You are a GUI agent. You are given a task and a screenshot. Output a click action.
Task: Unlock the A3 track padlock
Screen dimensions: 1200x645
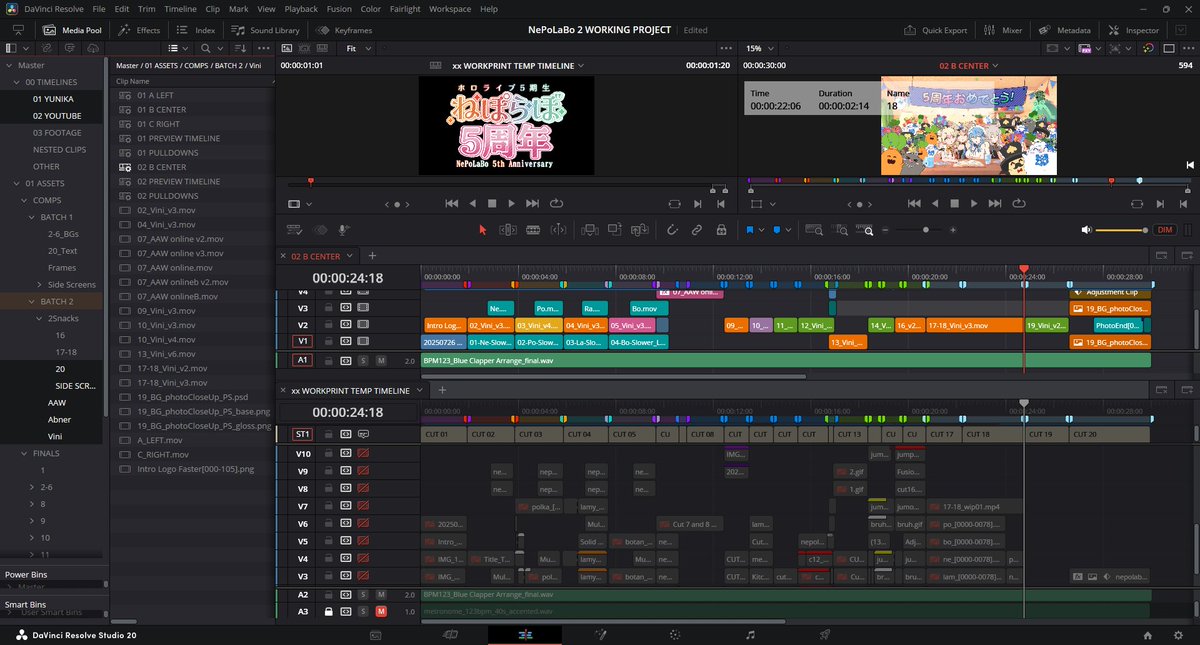(328, 611)
